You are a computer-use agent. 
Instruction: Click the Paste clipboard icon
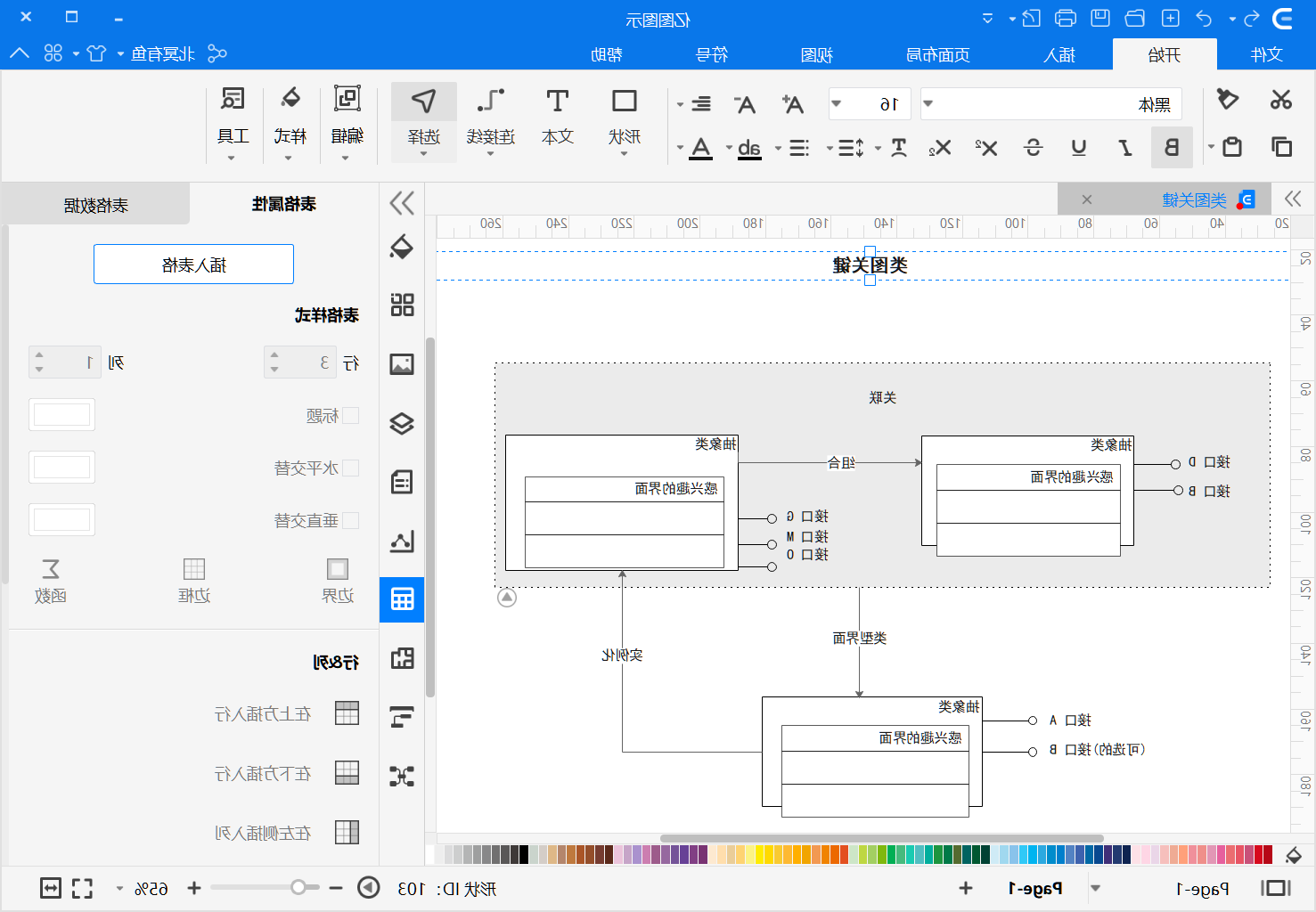point(1232,147)
